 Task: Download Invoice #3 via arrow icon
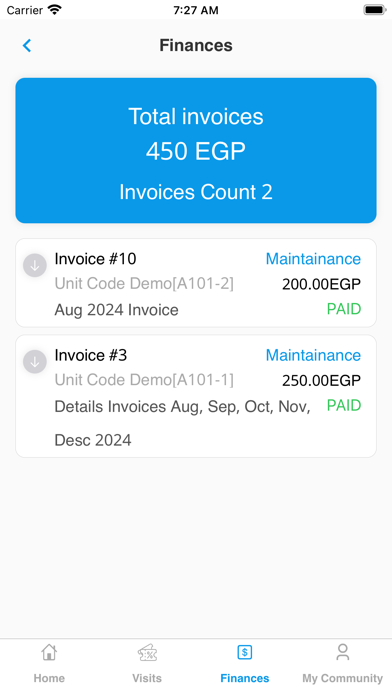tap(35, 362)
